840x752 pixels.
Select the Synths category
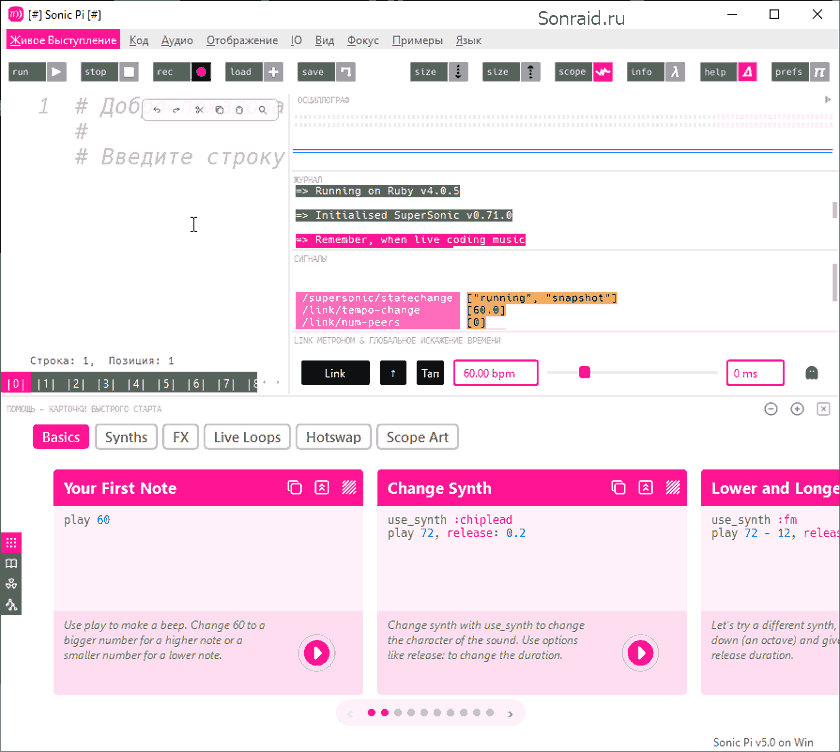(x=126, y=437)
